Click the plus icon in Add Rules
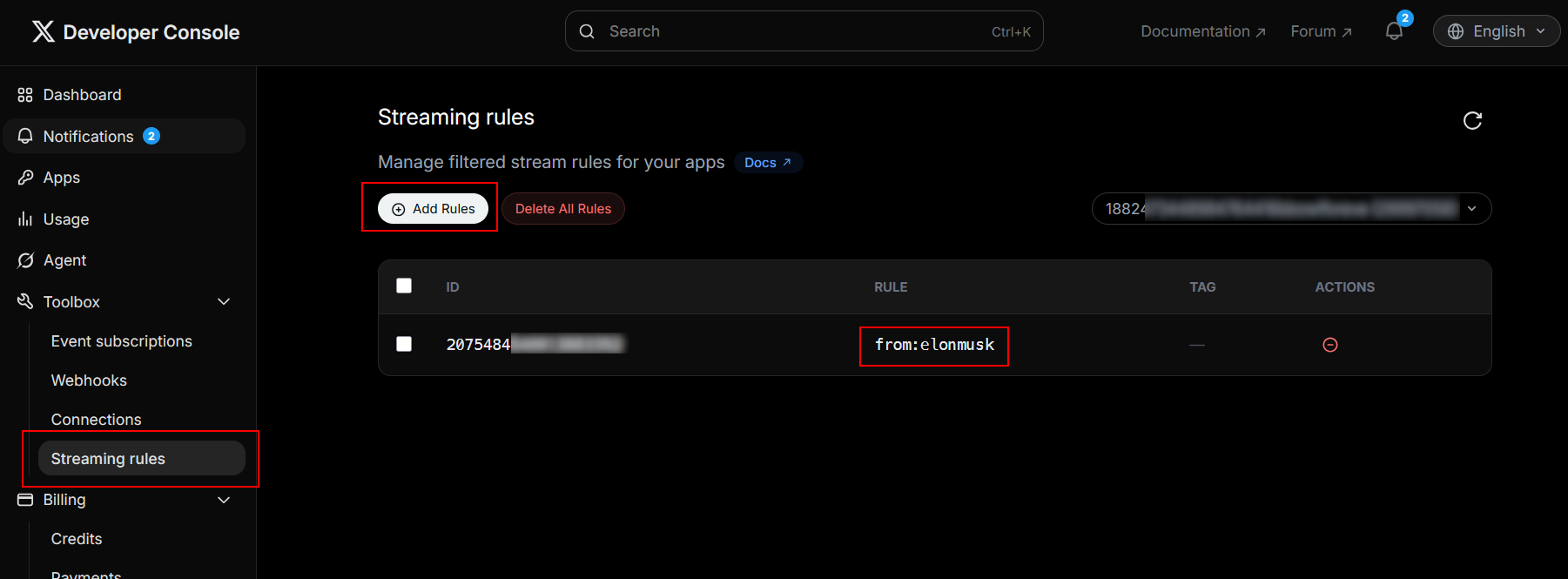 [399, 209]
